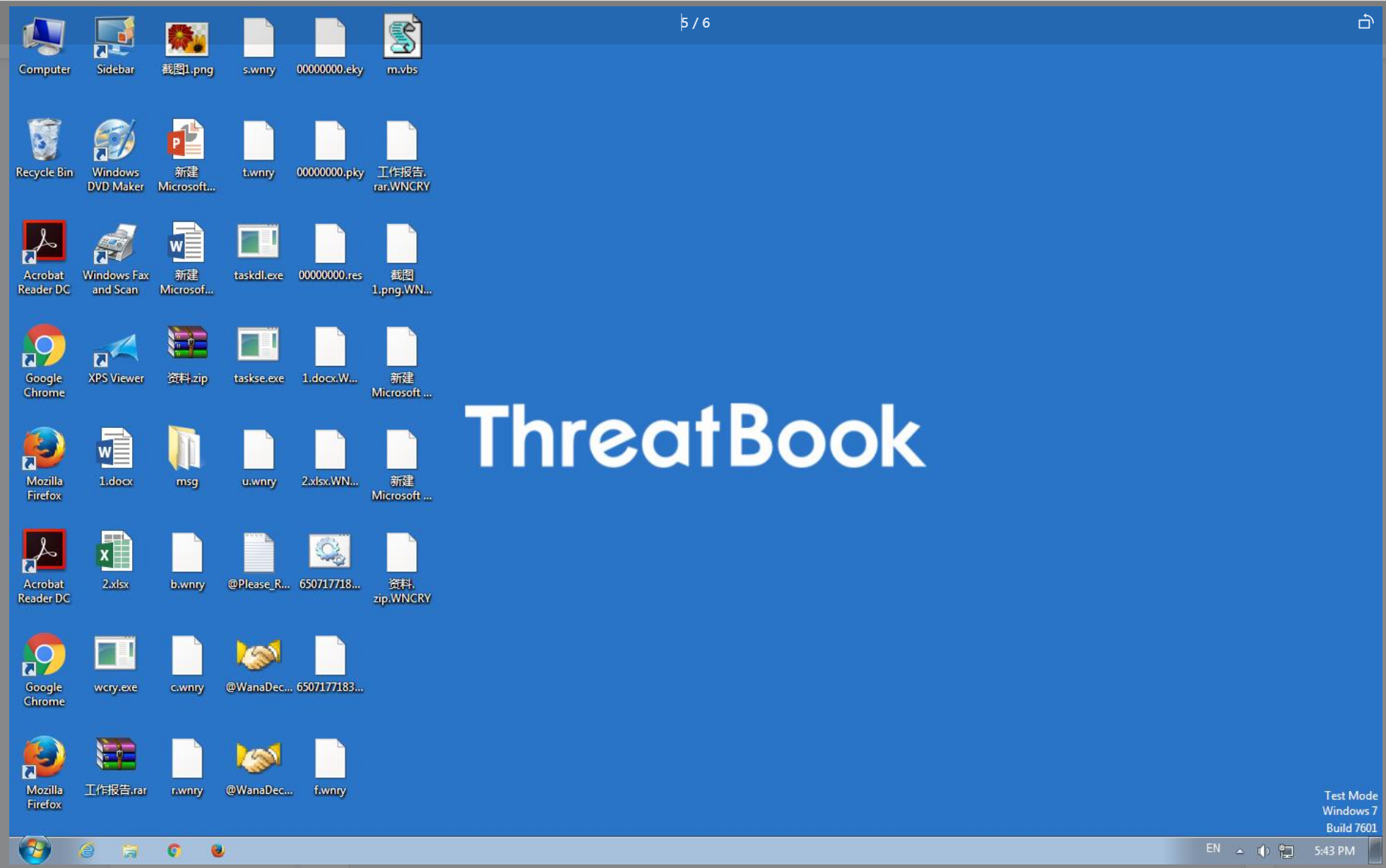This screenshot has height=868, width=1386.
Task: Click the 5 / 6 page indicator
Action: click(695, 23)
